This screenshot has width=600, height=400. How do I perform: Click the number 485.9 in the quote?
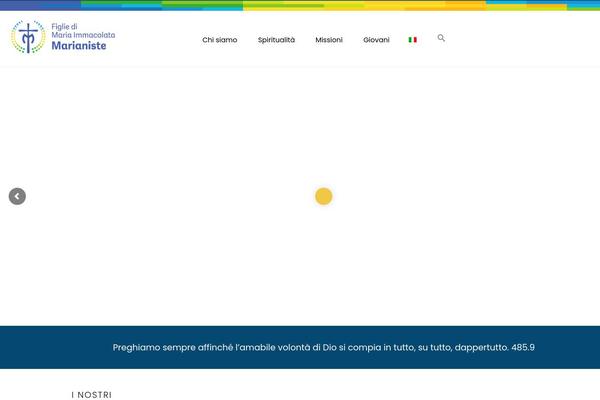(x=522, y=347)
